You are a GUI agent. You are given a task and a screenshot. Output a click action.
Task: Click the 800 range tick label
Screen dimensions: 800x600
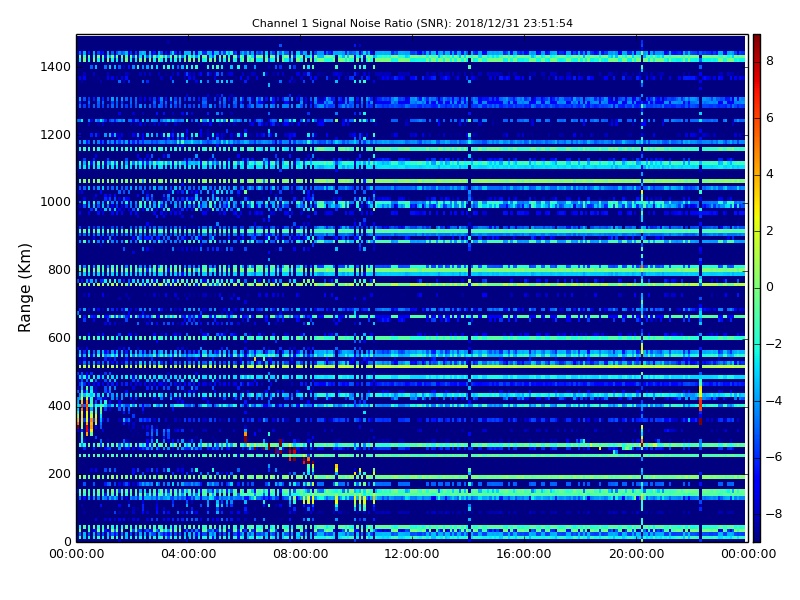pos(59,270)
